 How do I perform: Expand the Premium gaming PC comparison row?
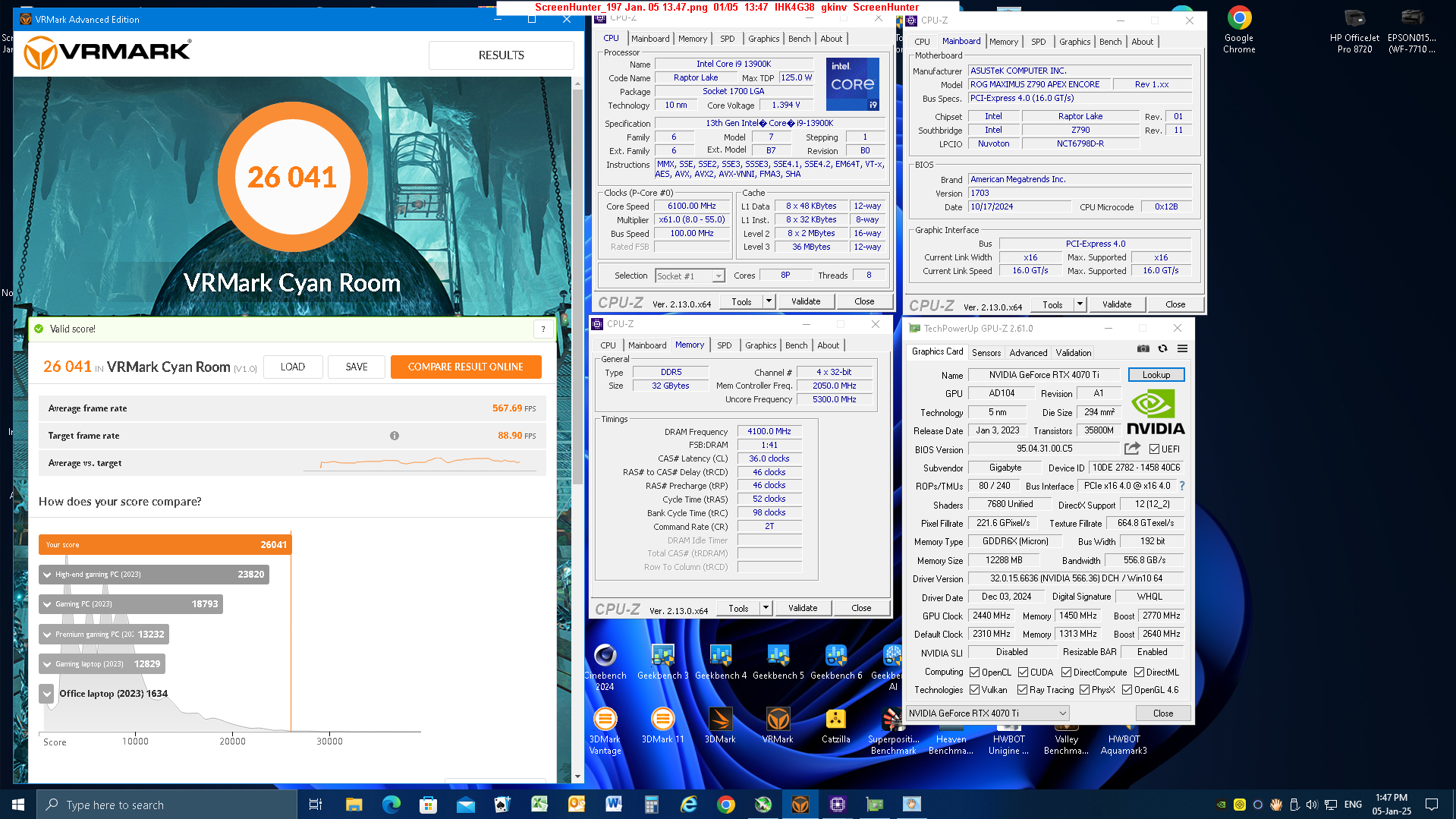[47, 635]
